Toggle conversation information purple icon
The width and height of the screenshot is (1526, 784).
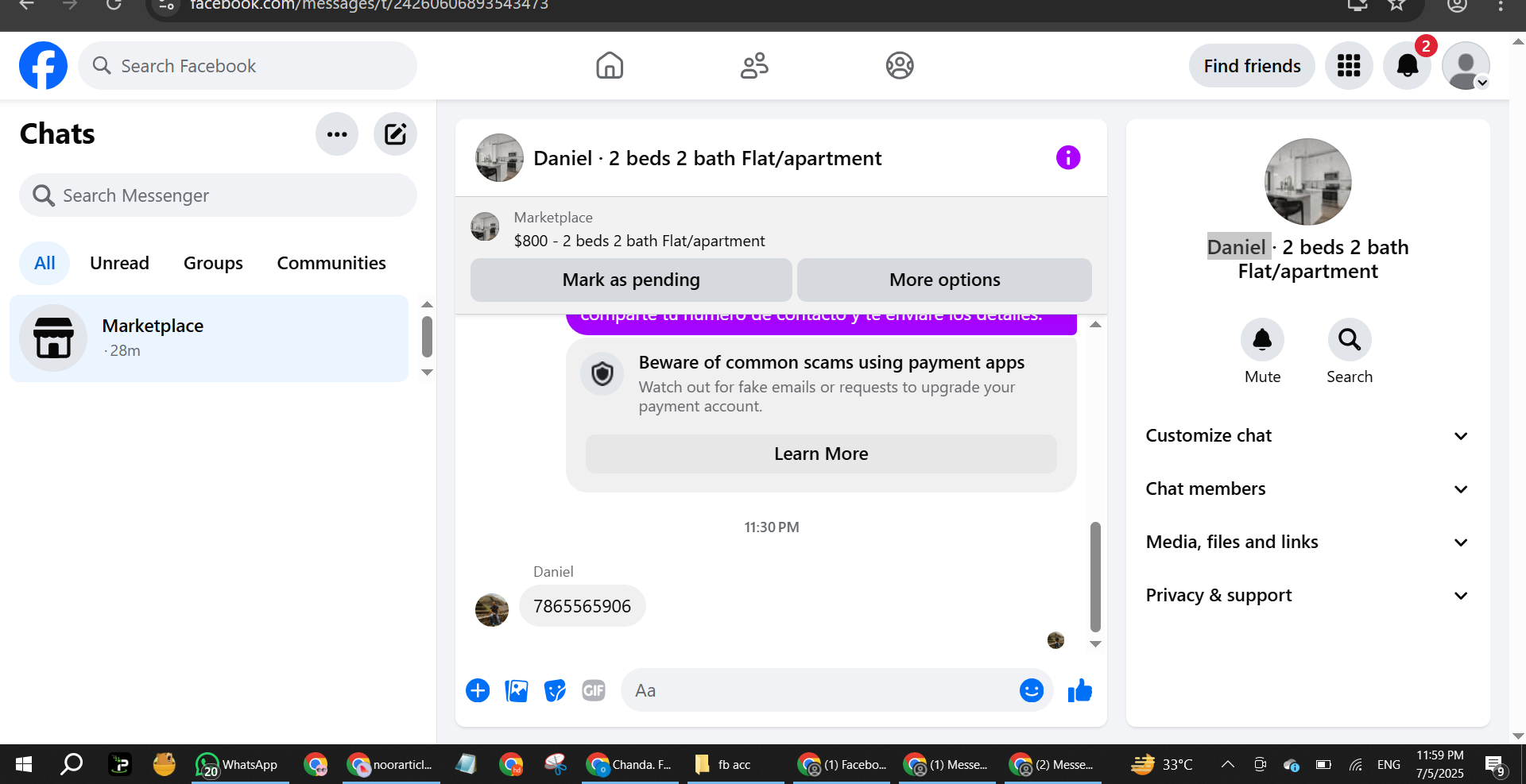click(1068, 157)
